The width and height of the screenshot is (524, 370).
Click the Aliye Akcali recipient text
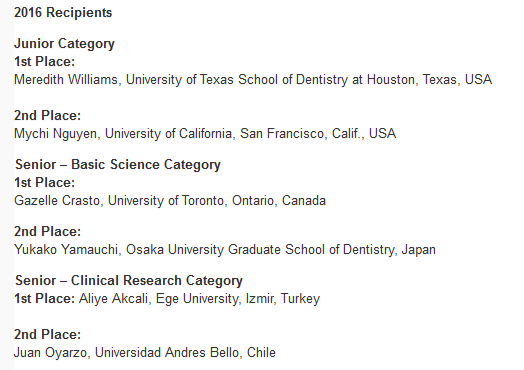(x=199, y=299)
